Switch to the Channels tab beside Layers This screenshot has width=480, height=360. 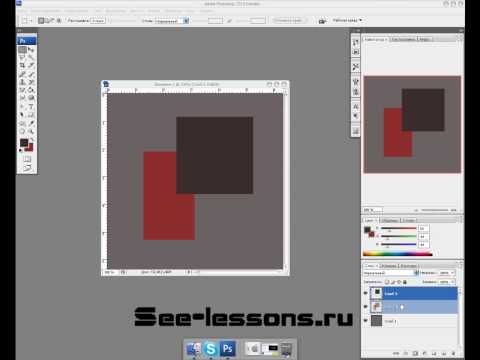[388, 266]
